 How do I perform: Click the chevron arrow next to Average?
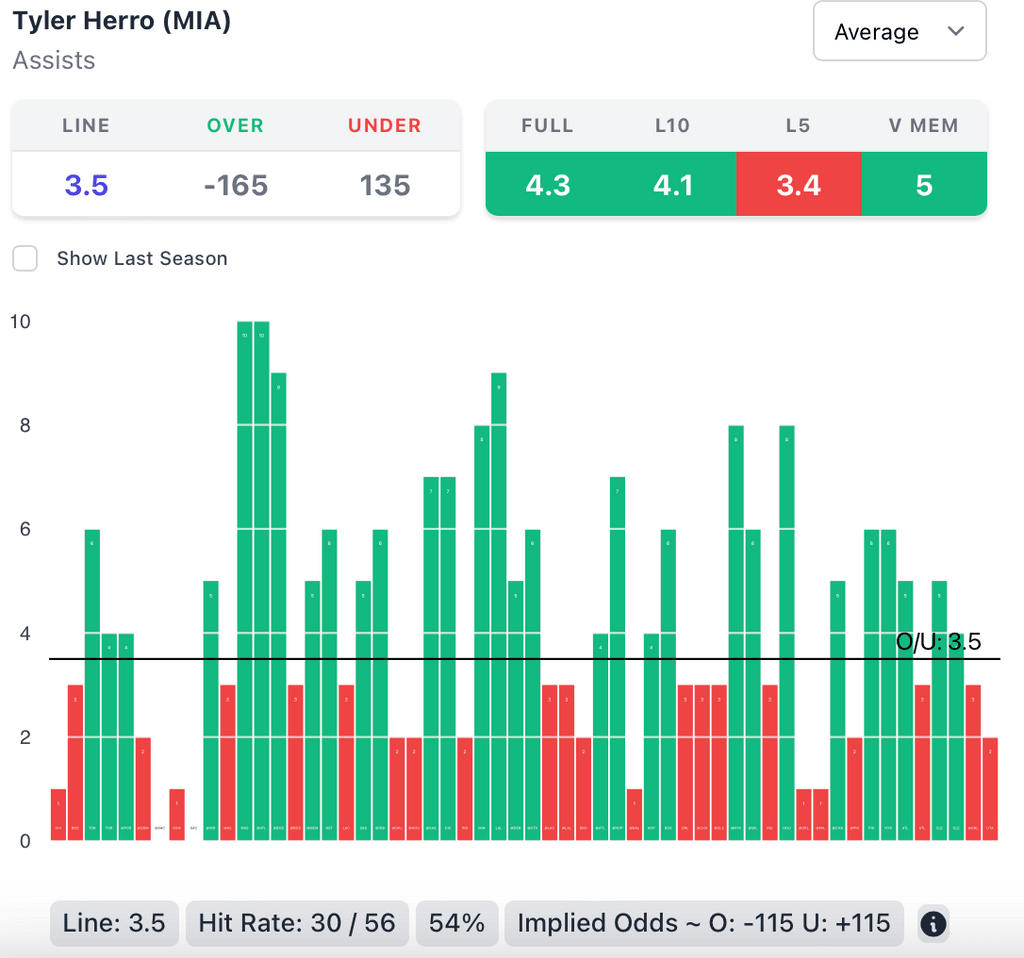click(956, 31)
